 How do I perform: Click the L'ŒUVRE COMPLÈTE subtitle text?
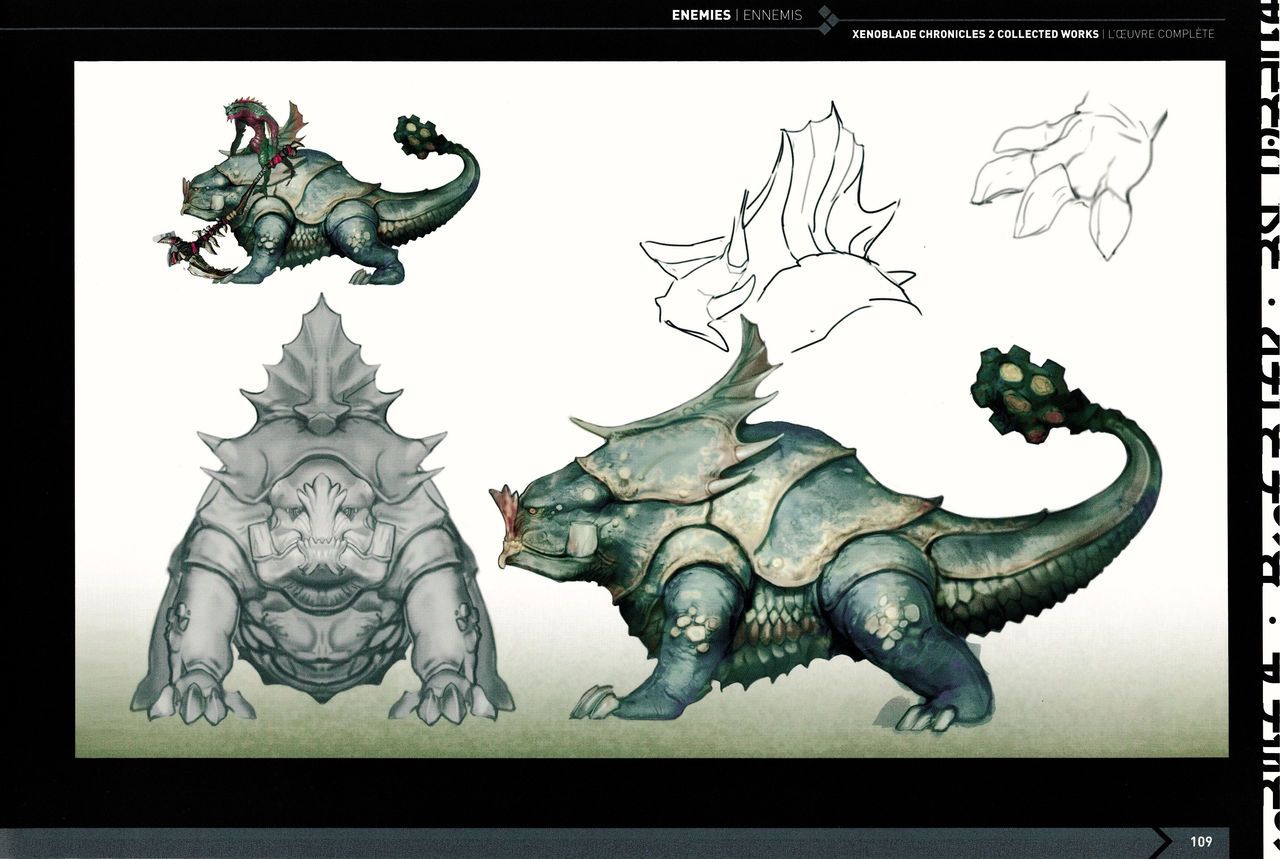pyautogui.click(x=1161, y=34)
